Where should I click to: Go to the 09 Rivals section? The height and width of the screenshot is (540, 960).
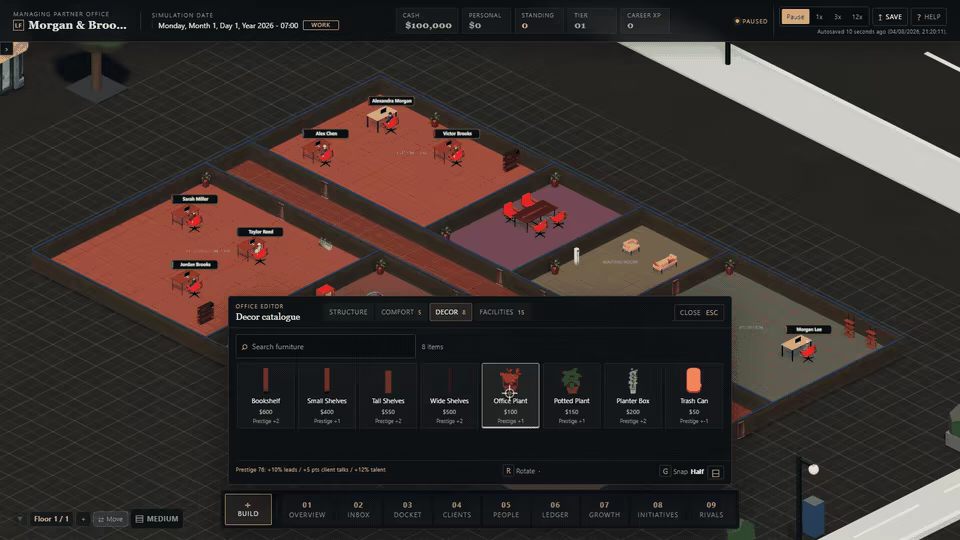(711, 509)
